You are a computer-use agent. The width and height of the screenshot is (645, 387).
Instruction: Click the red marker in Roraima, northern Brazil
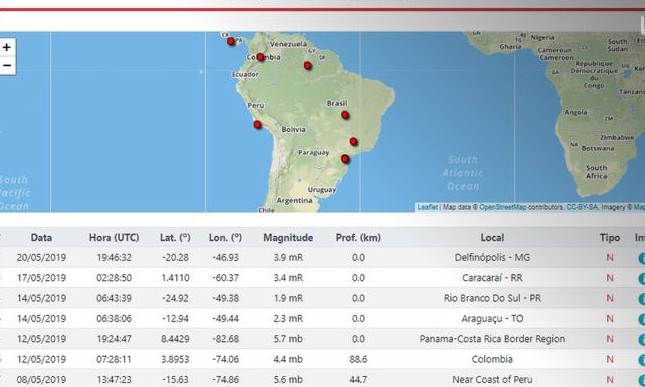pos(308,65)
